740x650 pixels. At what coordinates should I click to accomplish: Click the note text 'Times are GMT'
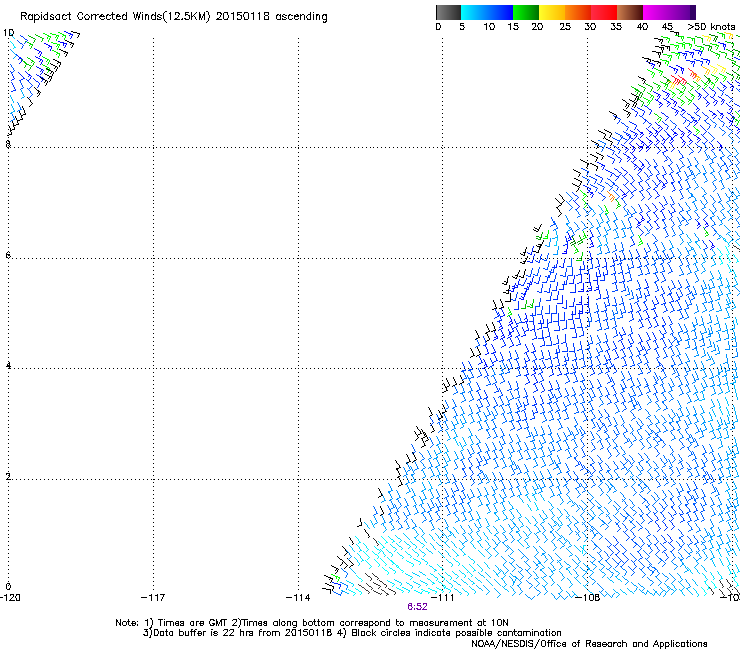coord(193,623)
